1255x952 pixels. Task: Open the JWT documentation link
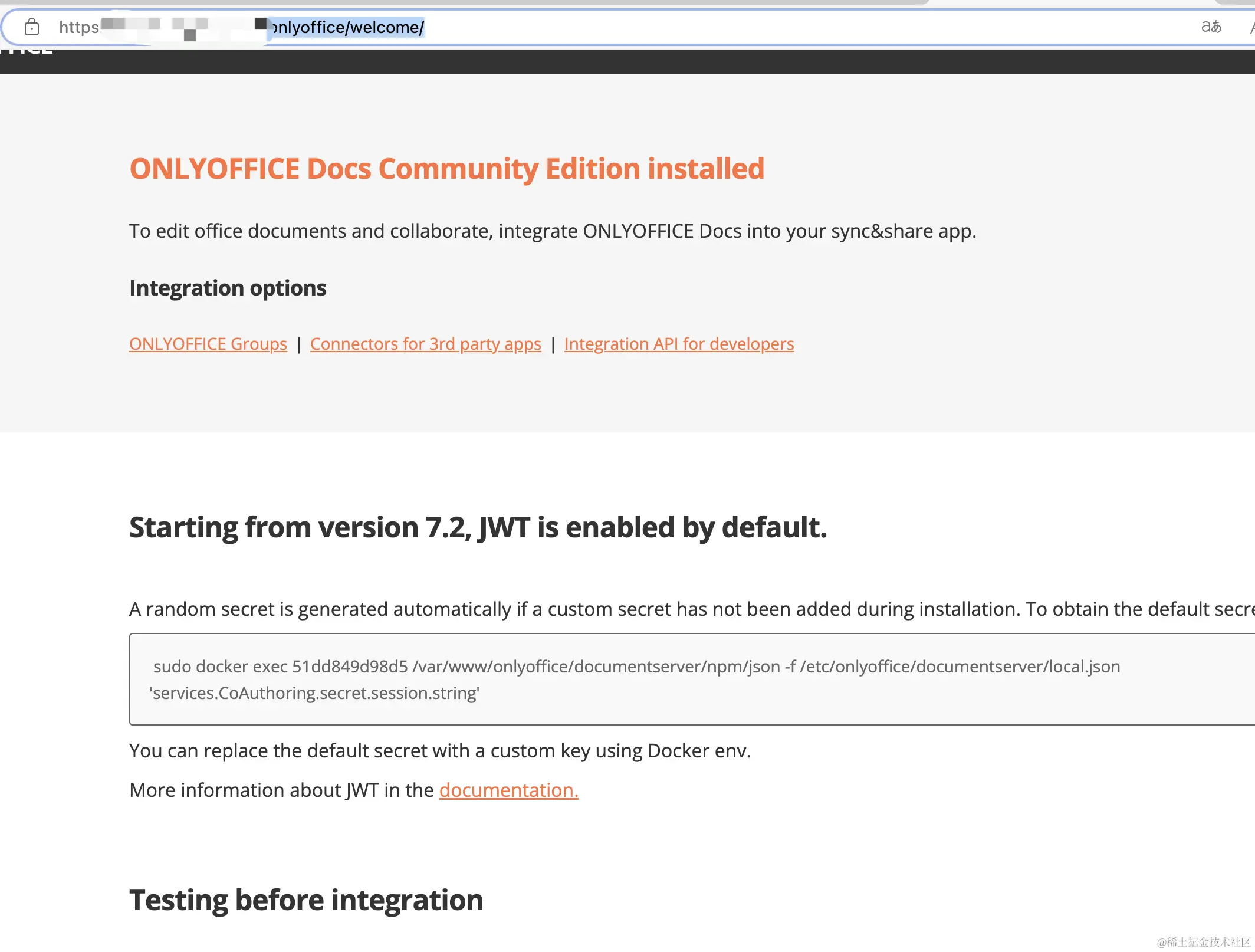[508, 790]
